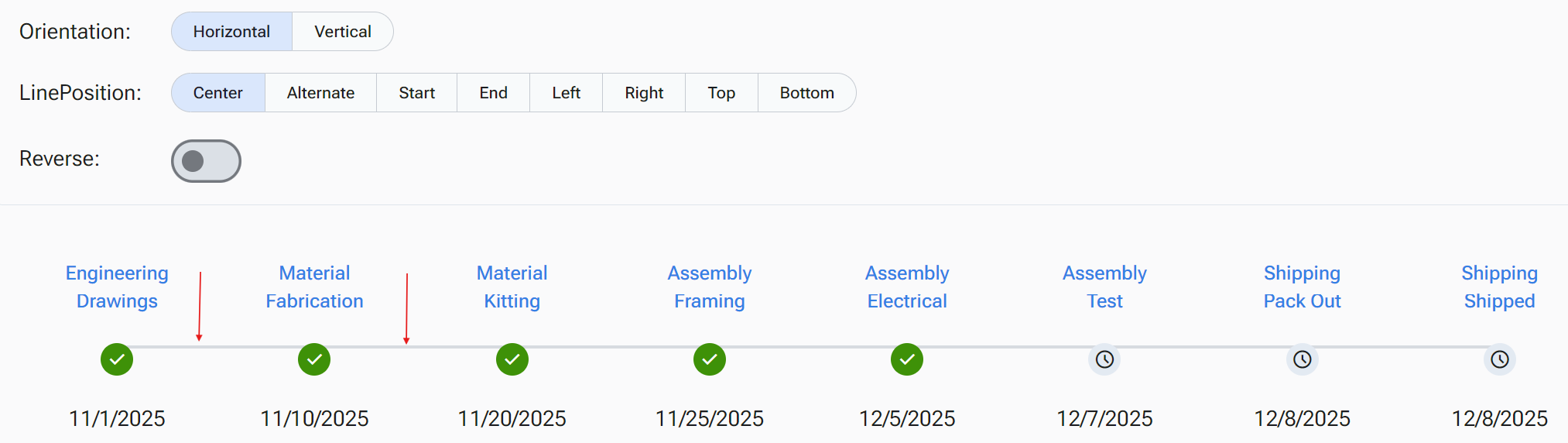This screenshot has height=443, width=1568.
Task: Click the Assembly Framing completed checkmark icon
Action: click(x=710, y=359)
